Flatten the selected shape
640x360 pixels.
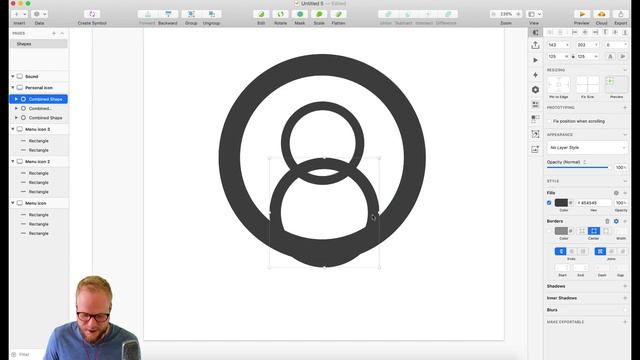(338, 14)
